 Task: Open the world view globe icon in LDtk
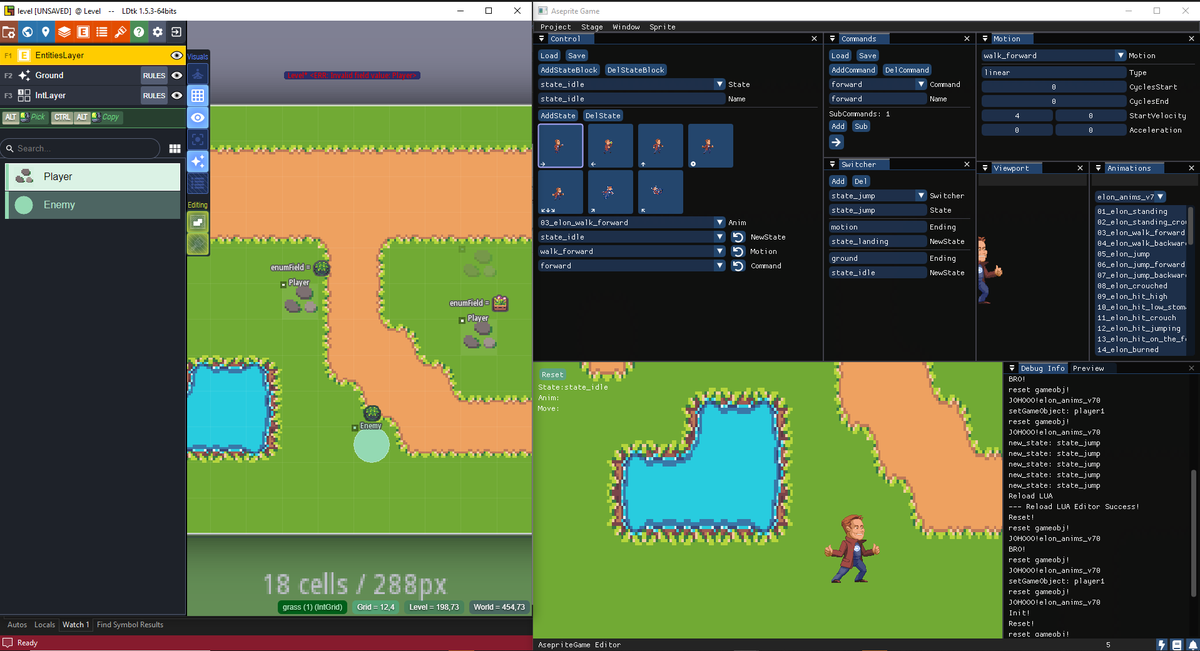point(27,32)
